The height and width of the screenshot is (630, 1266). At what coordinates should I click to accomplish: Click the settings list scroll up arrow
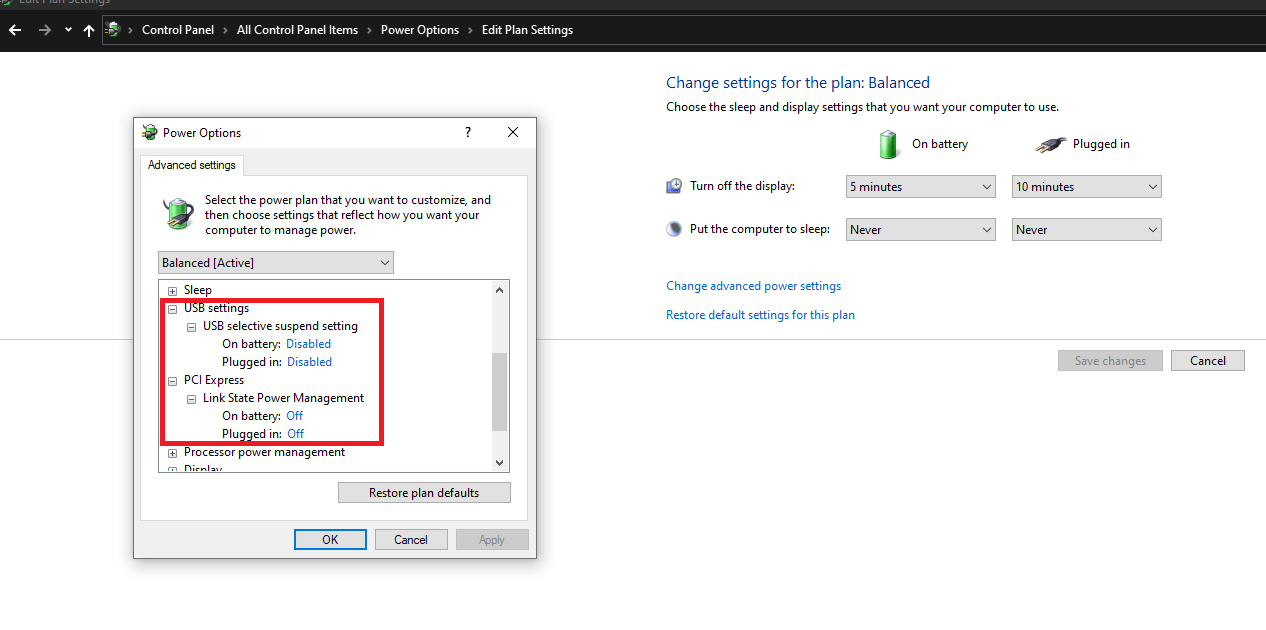501,290
